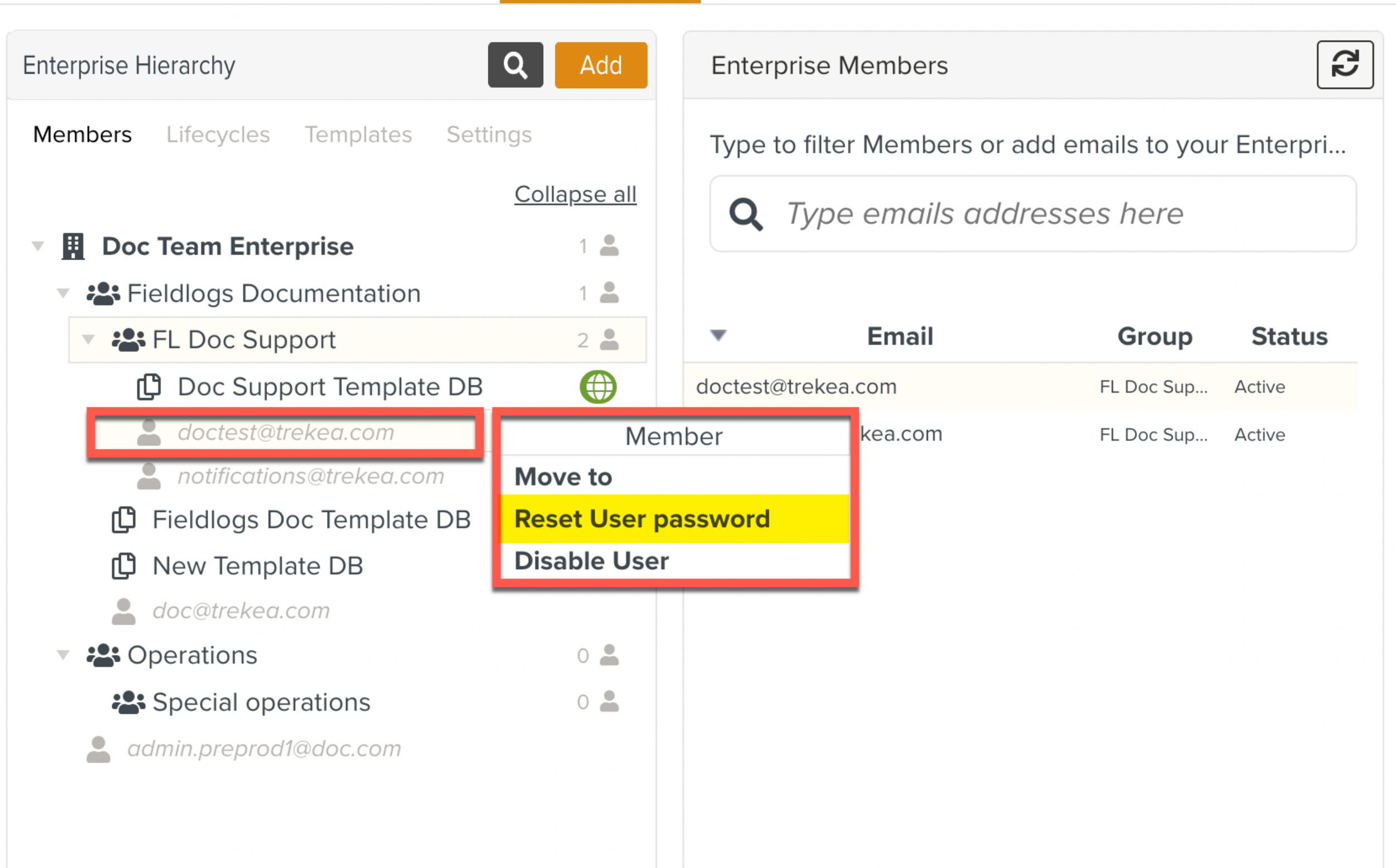Collapse the Operations group
Viewport: 1396px width, 868px height.
coord(63,655)
